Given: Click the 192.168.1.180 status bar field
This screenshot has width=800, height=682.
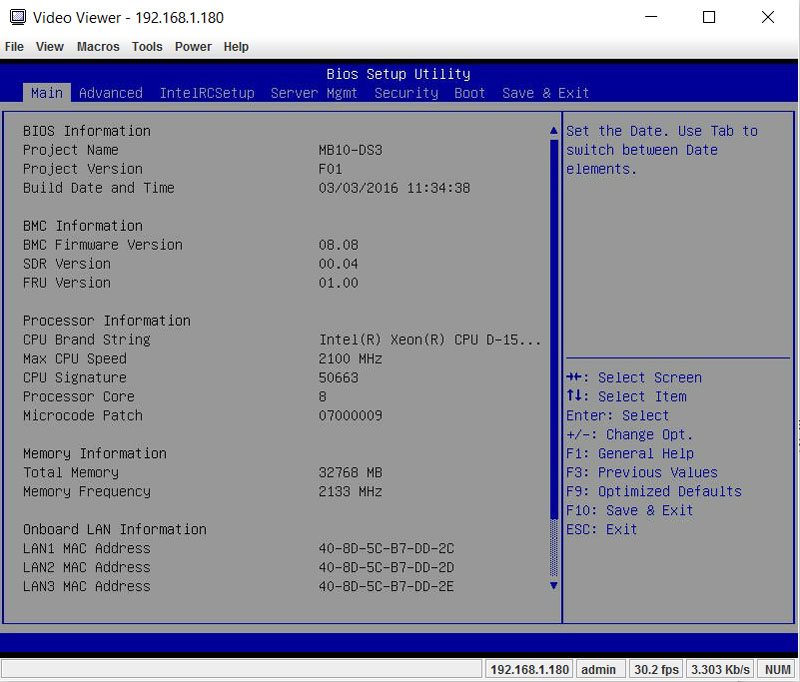Looking at the screenshot, I should pos(529,669).
